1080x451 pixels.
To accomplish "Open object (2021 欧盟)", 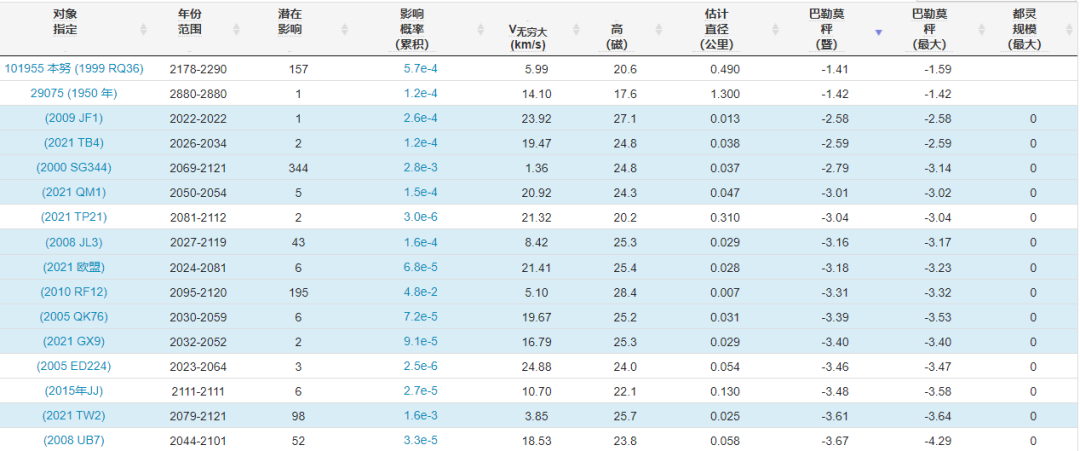I will coord(74,267).
